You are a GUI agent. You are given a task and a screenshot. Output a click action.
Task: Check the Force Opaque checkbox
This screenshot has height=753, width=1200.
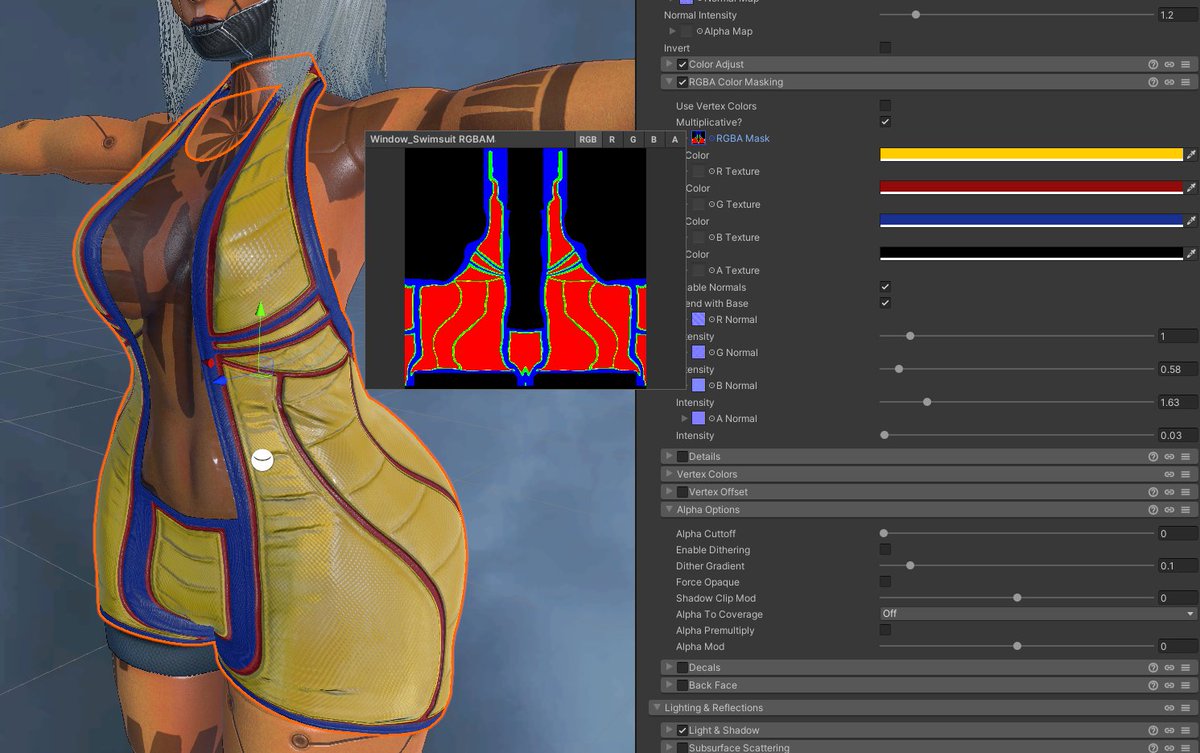coord(885,581)
